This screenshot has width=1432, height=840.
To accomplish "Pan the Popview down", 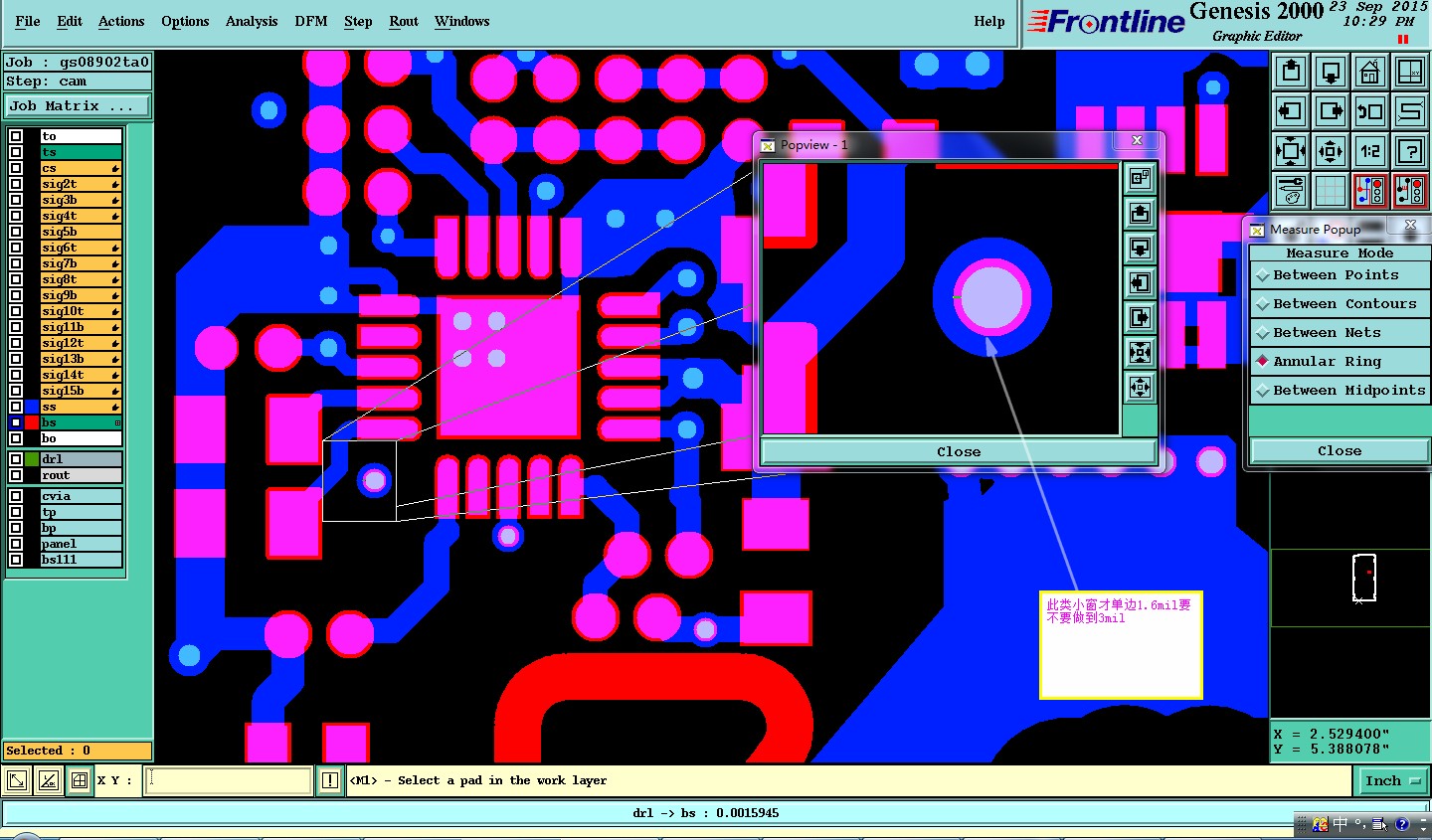I will tap(1140, 248).
